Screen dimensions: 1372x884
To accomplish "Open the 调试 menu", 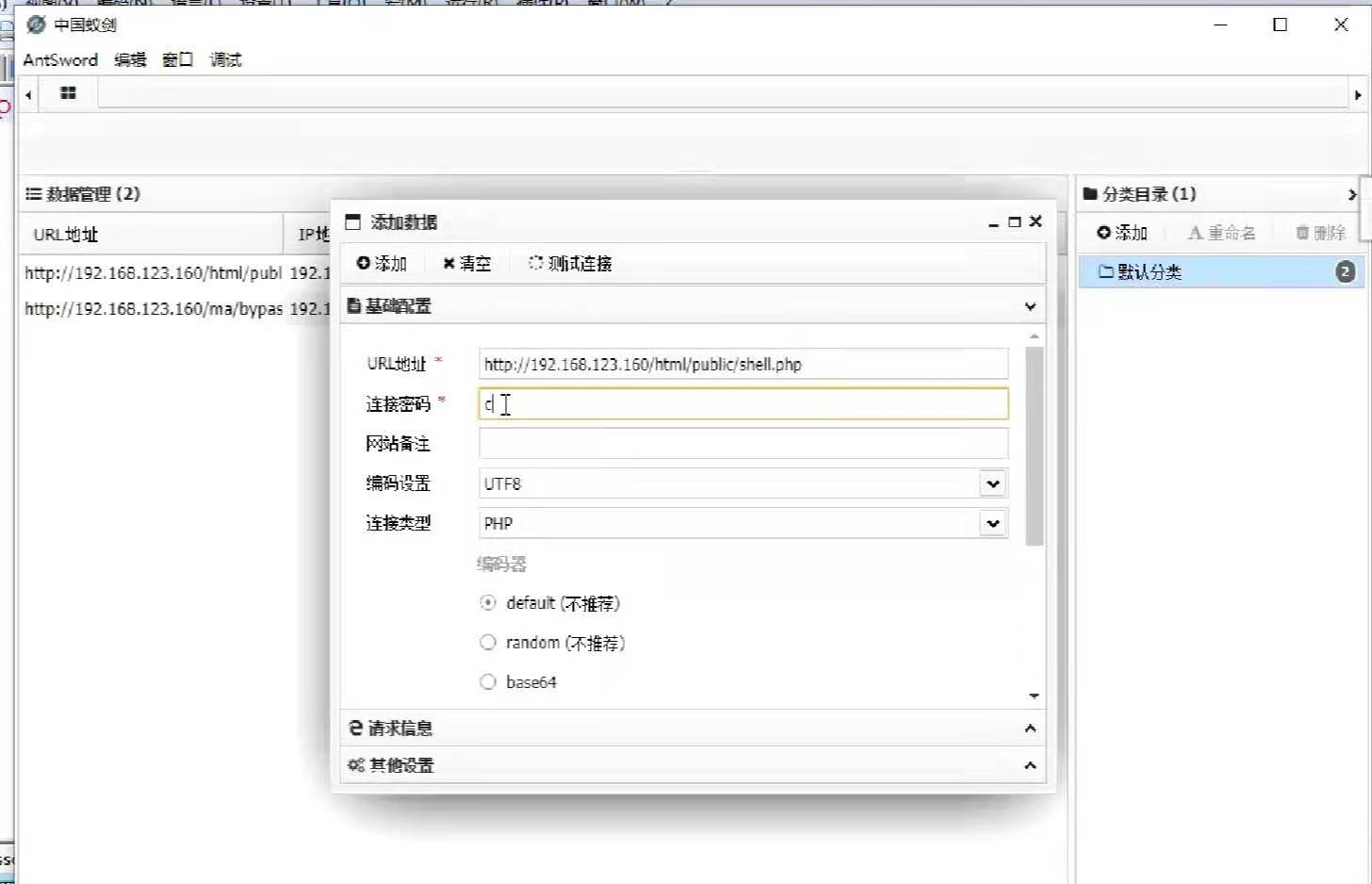I will [225, 59].
